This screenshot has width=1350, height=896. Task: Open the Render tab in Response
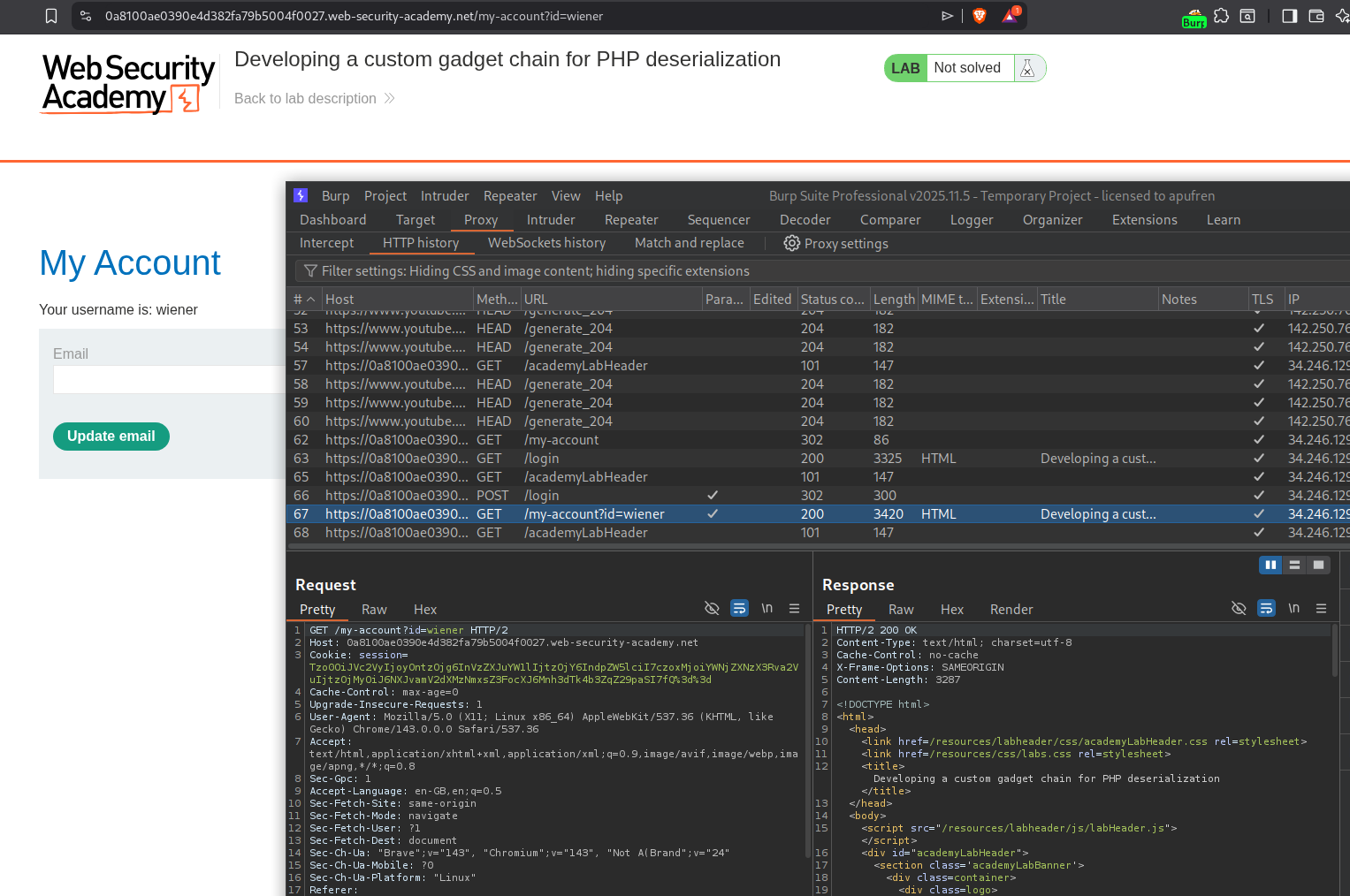[1011, 610]
